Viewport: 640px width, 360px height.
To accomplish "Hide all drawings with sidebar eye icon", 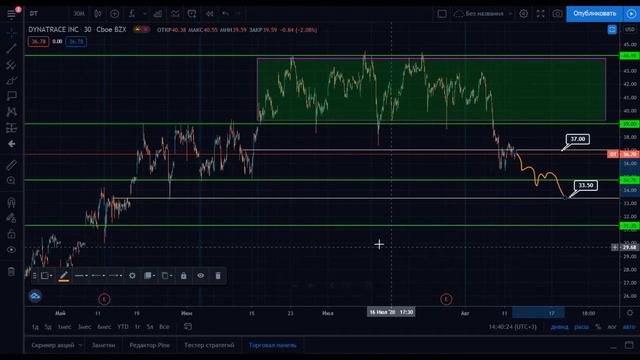I will coord(11,249).
